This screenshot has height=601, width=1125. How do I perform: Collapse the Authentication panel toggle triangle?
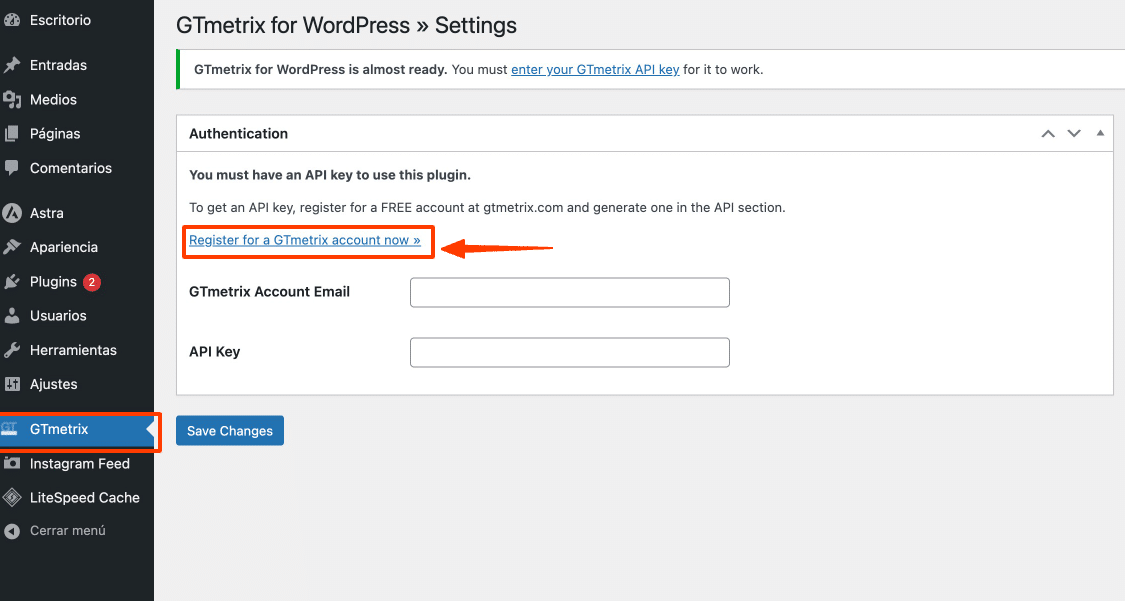[1100, 133]
